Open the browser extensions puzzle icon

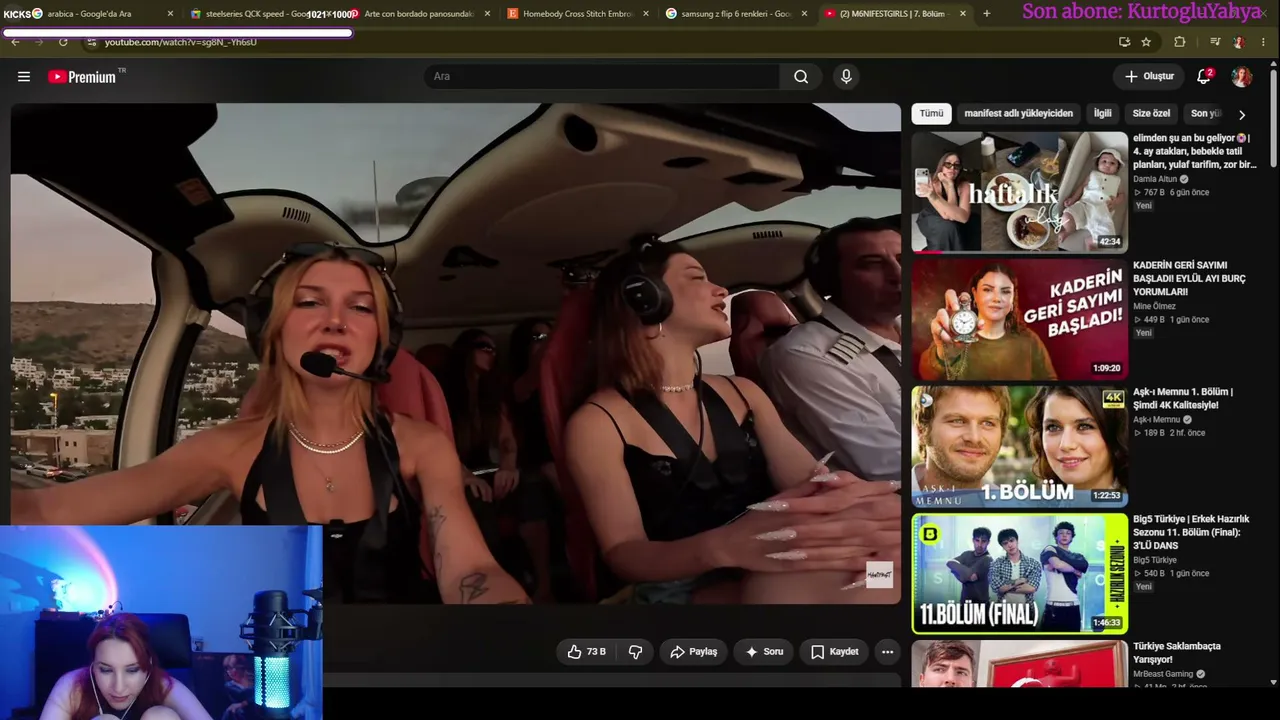pos(1180,42)
